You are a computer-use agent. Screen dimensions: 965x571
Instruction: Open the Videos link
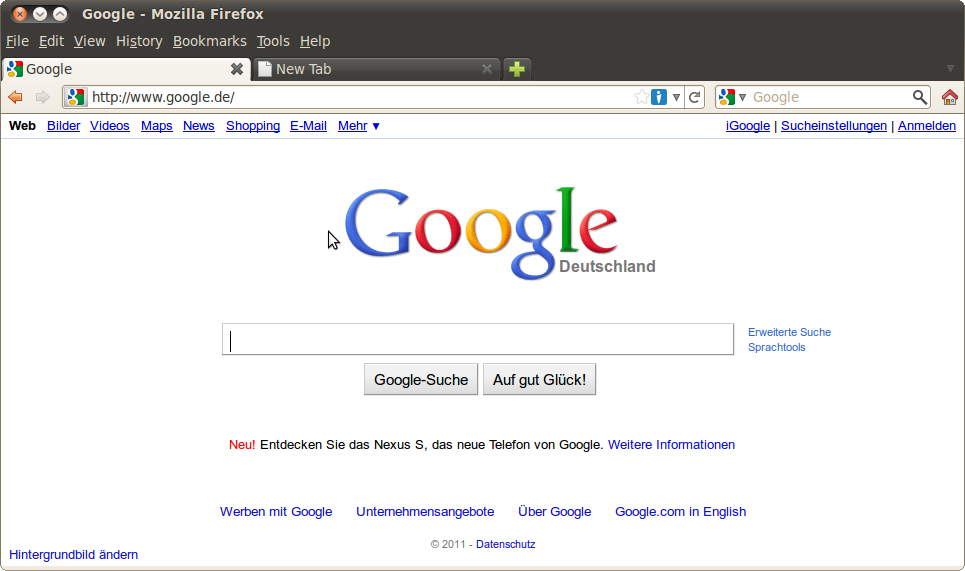[x=110, y=126]
